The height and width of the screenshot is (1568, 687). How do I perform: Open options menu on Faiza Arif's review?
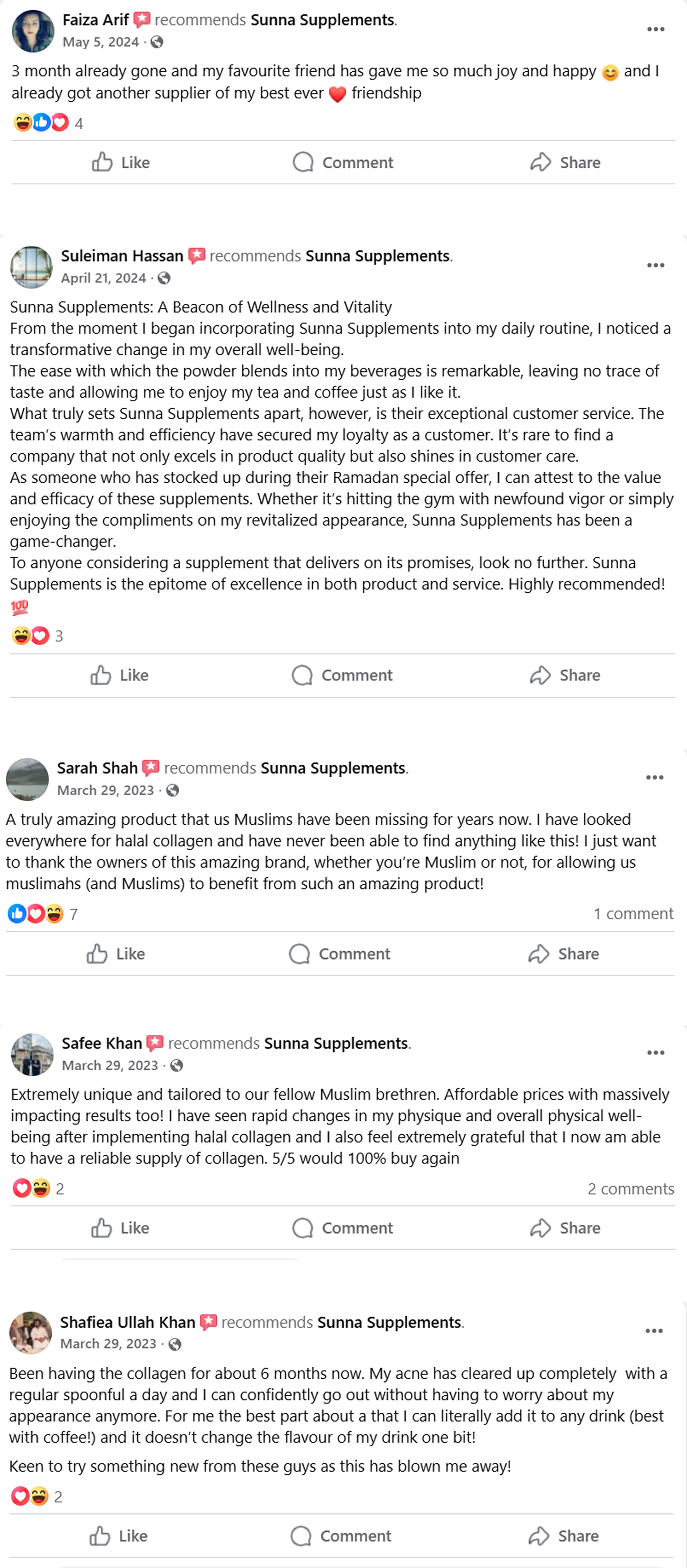tap(655, 29)
